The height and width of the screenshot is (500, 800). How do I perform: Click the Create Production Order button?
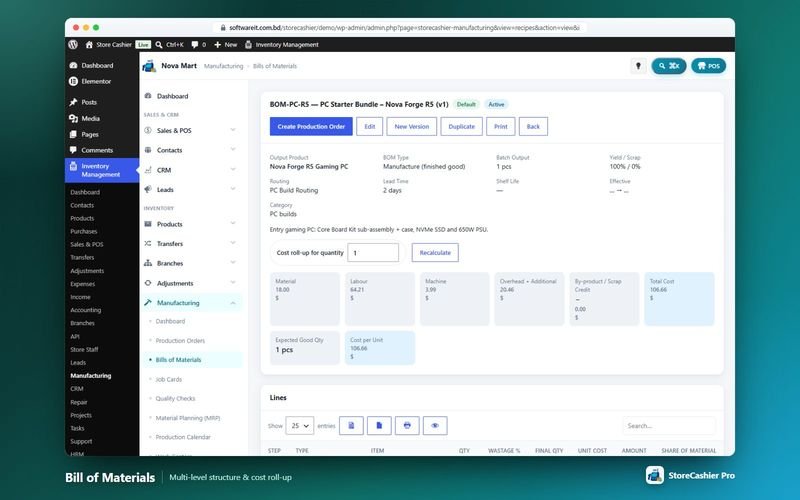(x=311, y=127)
